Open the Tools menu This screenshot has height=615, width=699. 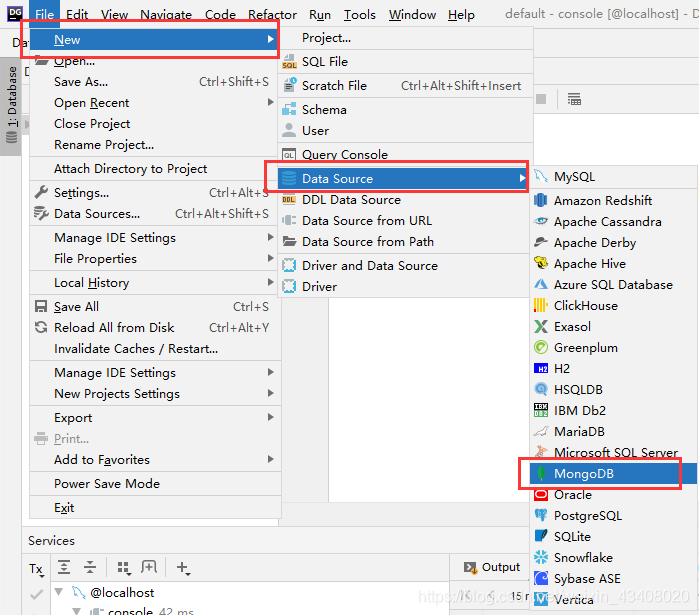click(x=359, y=15)
